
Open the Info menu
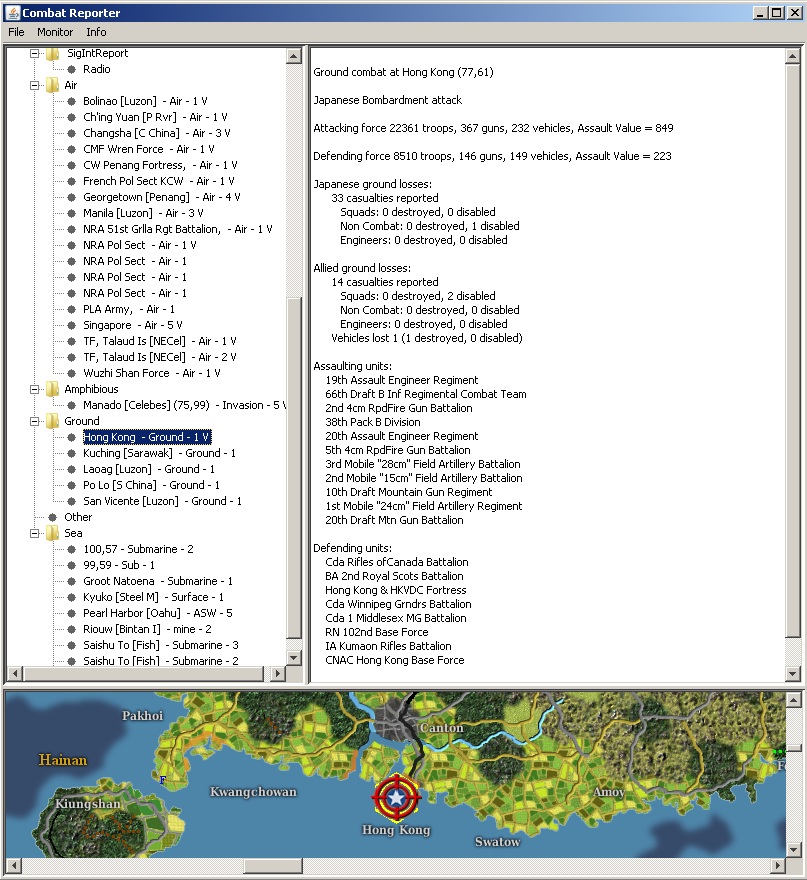(x=96, y=32)
